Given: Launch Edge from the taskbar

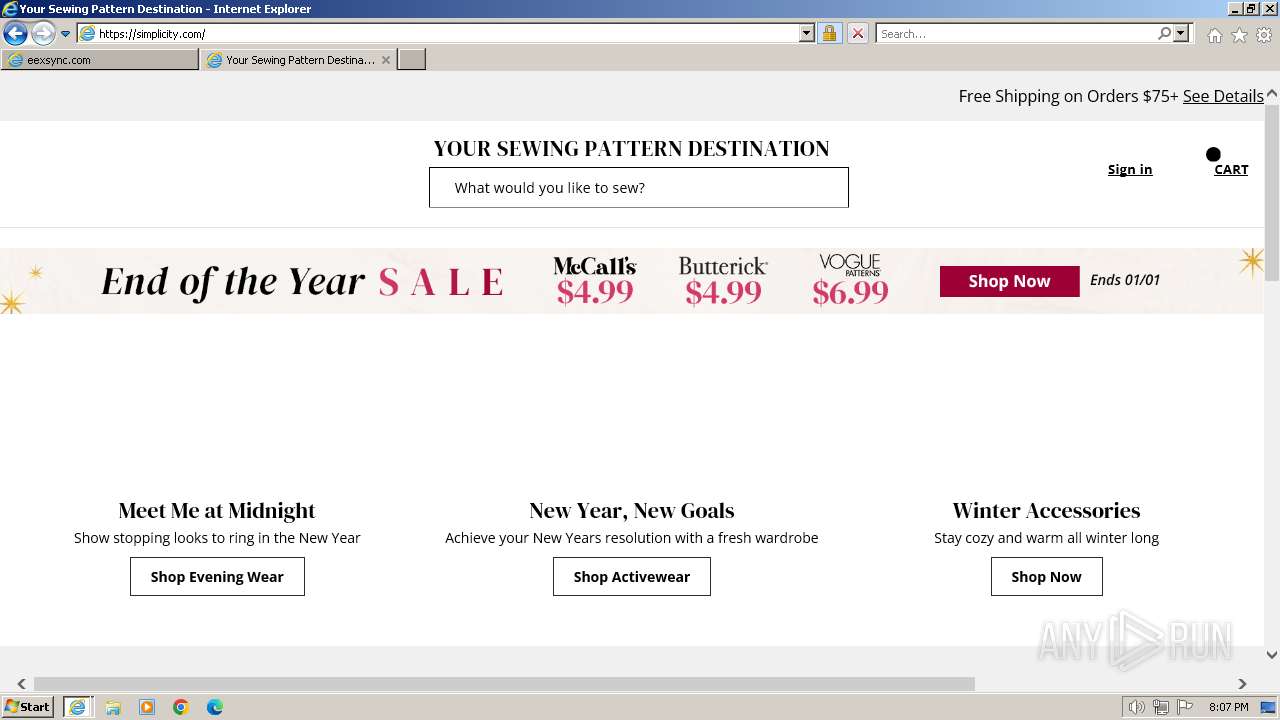Looking at the screenshot, I should [x=215, y=707].
